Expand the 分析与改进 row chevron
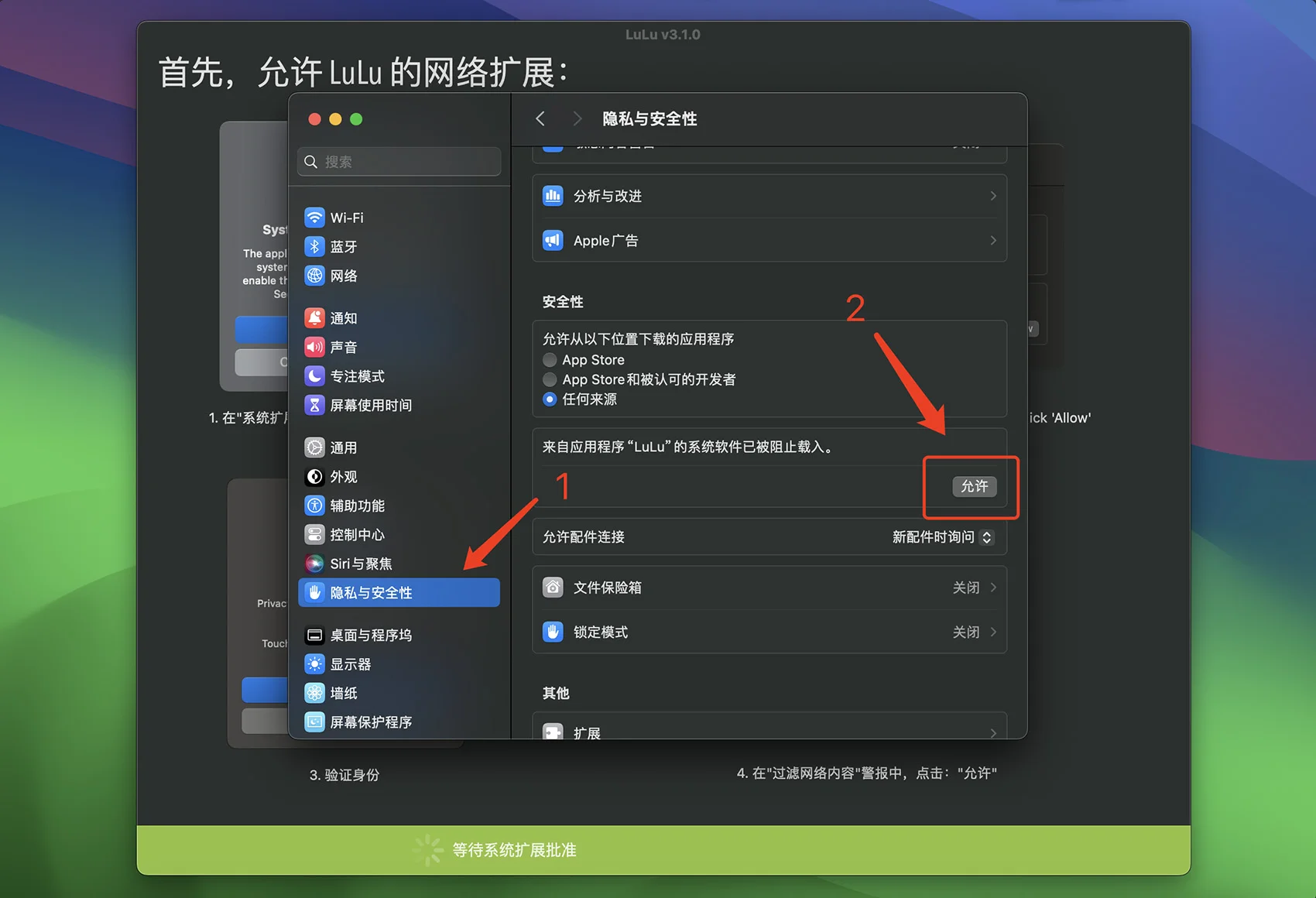This screenshot has height=898, width=1316. [x=993, y=196]
